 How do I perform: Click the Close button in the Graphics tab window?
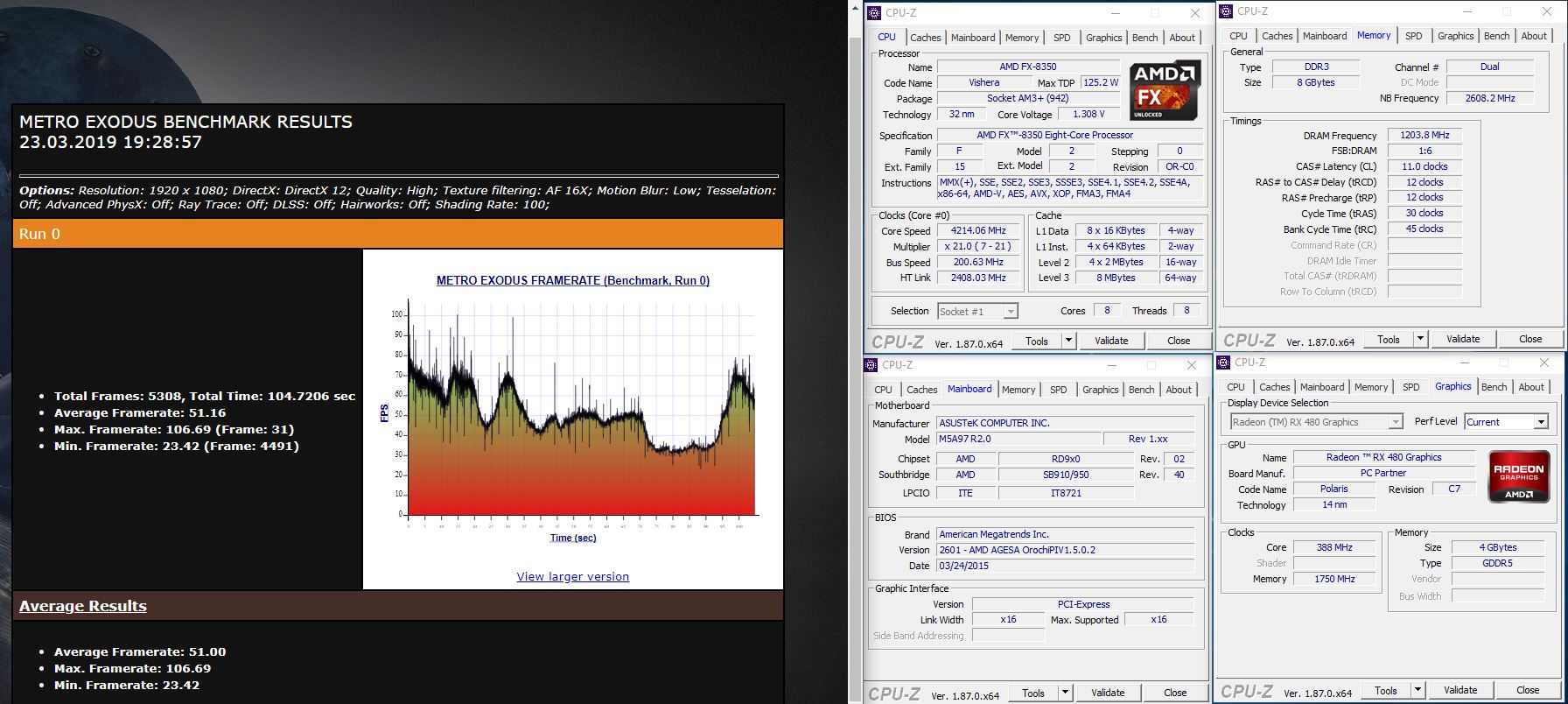pyautogui.click(x=1528, y=690)
